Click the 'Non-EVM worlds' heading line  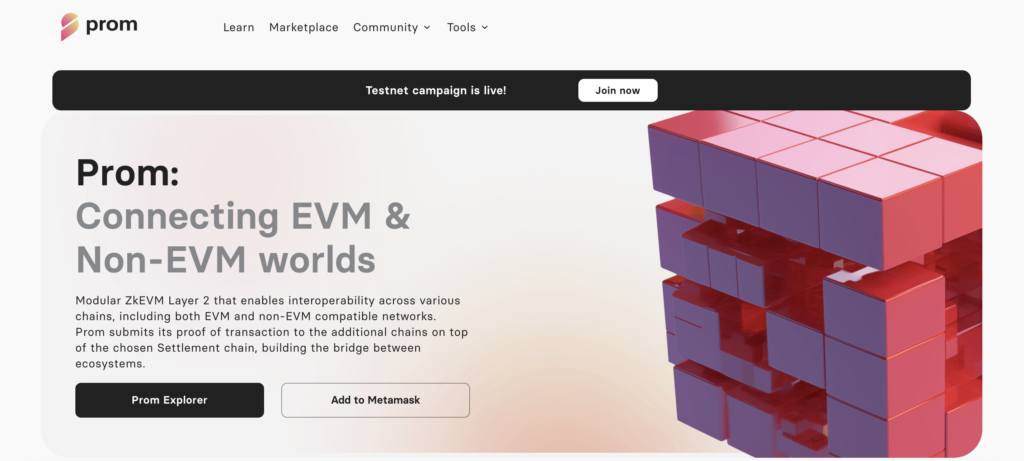click(226, 260)
